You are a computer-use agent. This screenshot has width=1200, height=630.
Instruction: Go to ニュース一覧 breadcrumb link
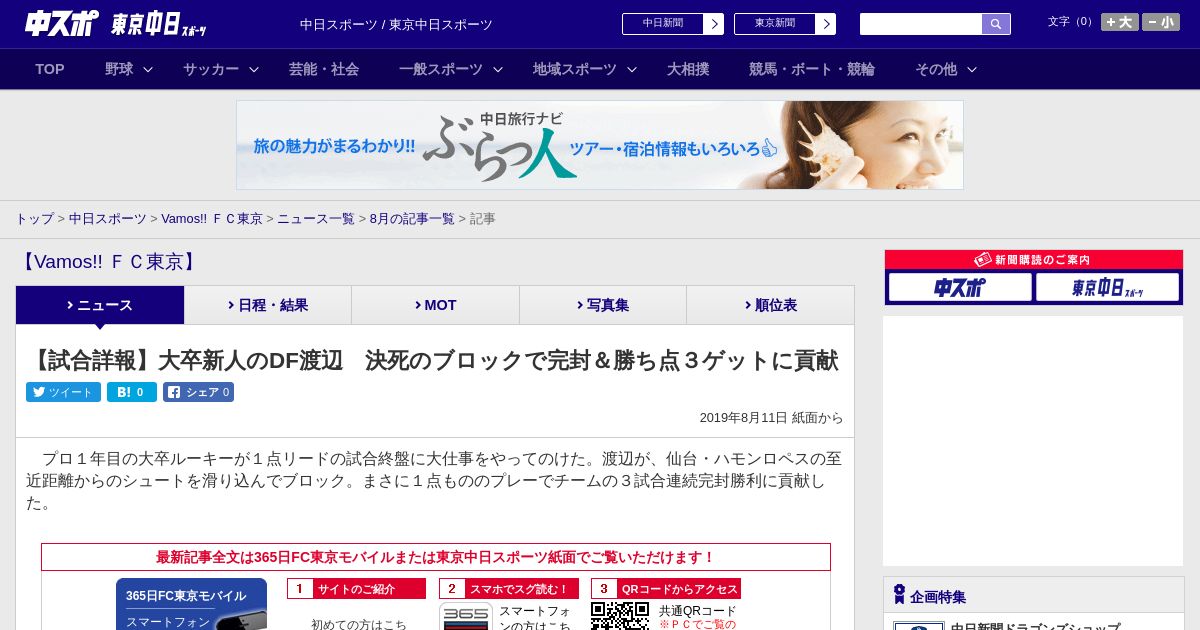[x=316, y=219]
